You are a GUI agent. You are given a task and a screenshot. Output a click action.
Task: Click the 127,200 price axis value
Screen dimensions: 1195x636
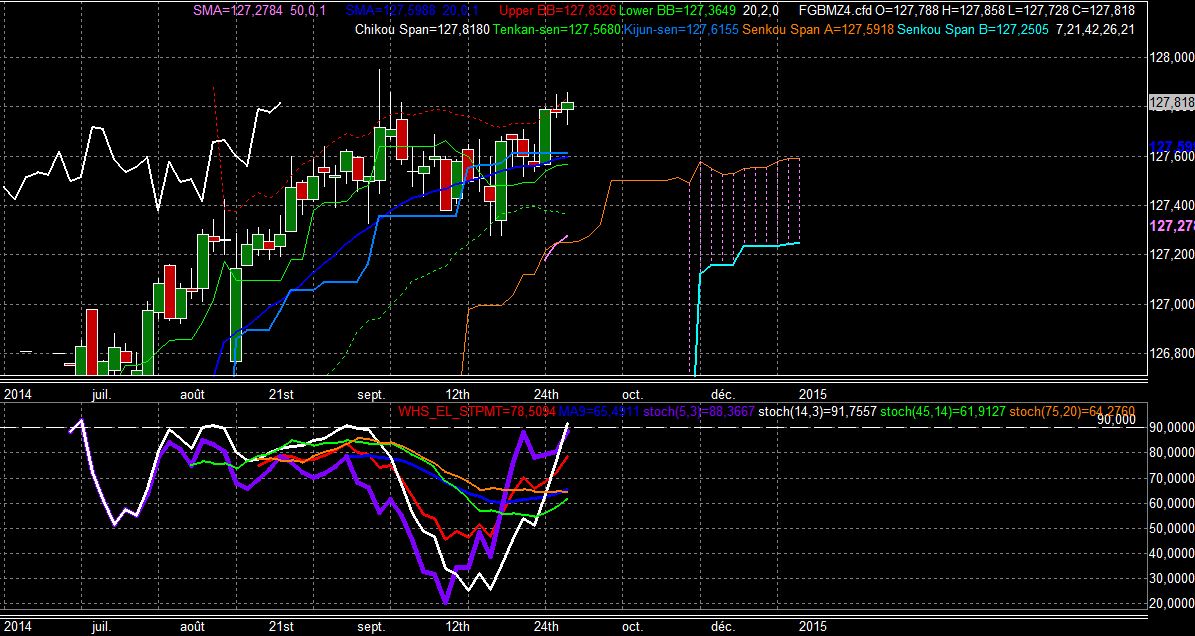point(1171,254)
